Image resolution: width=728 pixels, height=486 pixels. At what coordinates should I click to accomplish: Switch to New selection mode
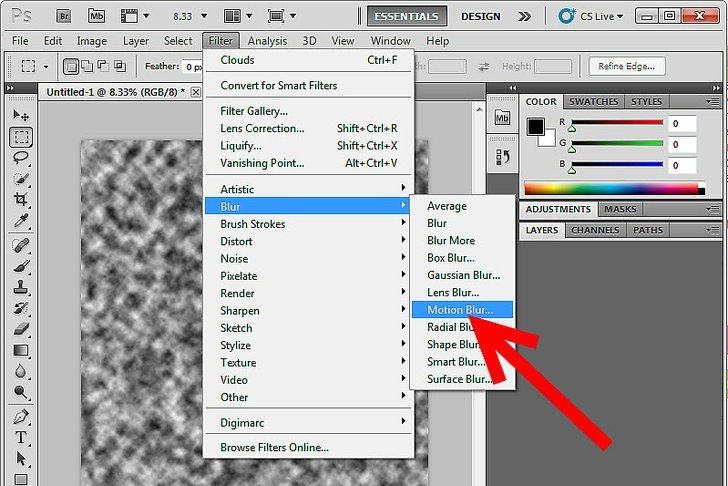point(72,67)
